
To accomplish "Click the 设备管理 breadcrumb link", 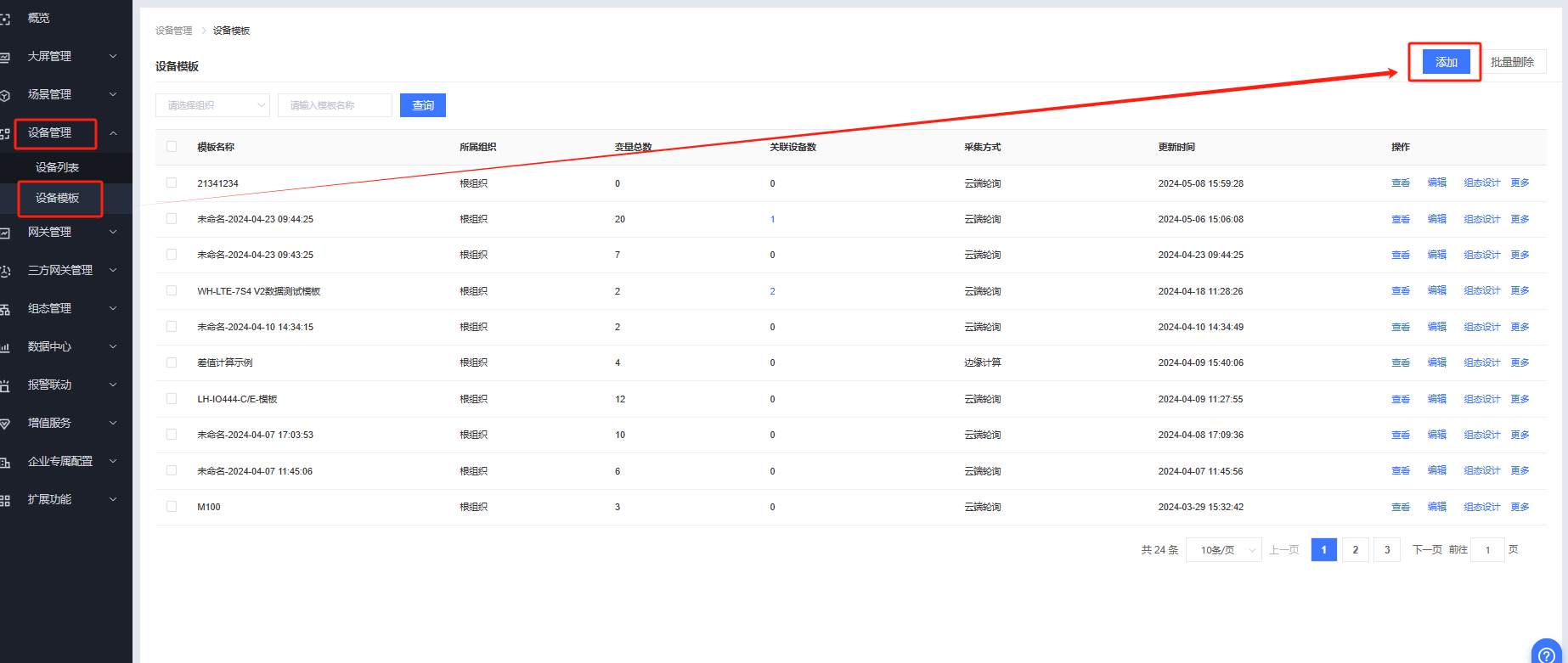I will point(174,31).
